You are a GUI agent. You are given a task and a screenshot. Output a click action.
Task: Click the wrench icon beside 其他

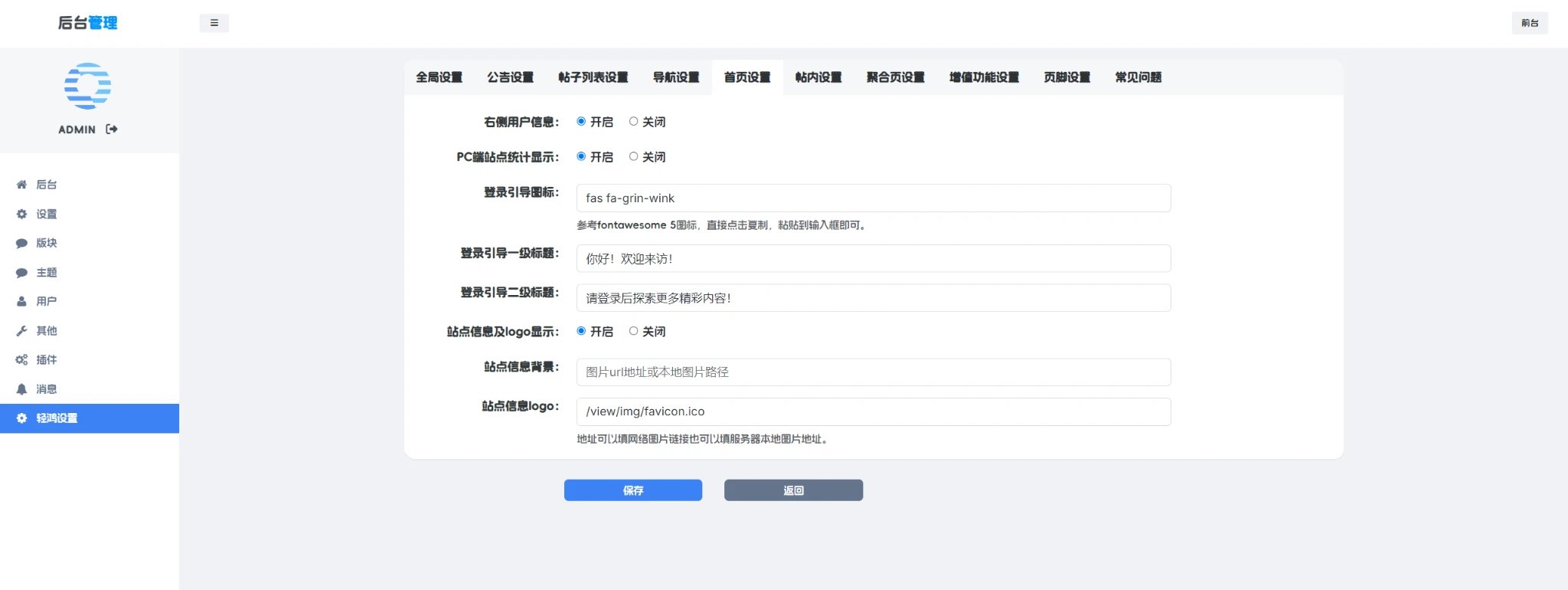tap(21, 331)
